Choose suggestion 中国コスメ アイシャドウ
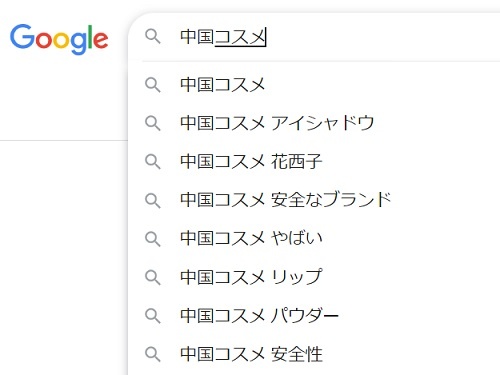The width and height of the screenshot is (500, 375). (x=314, y=123)
